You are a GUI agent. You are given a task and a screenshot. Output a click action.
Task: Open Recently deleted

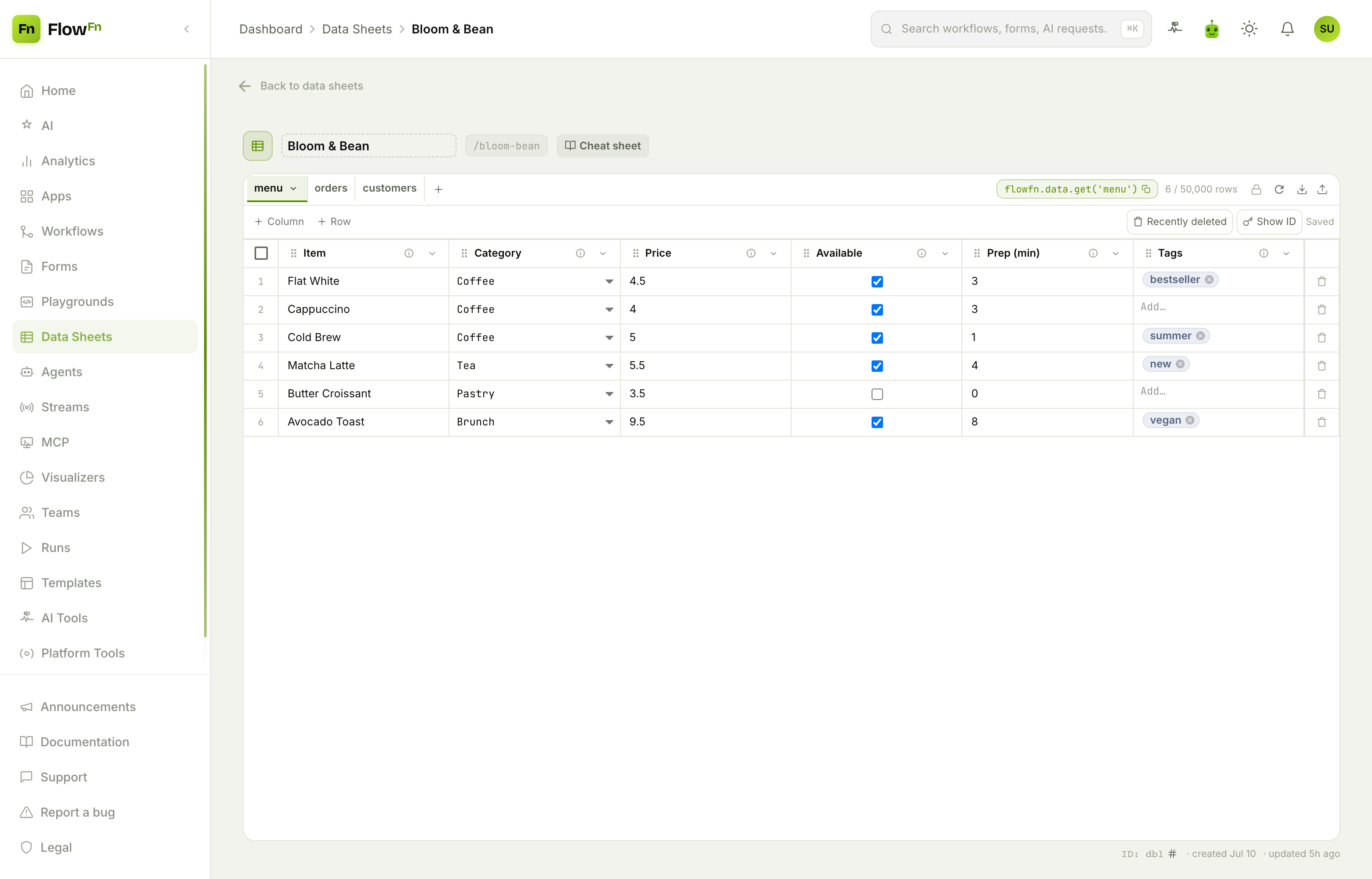click(1179, 222)
